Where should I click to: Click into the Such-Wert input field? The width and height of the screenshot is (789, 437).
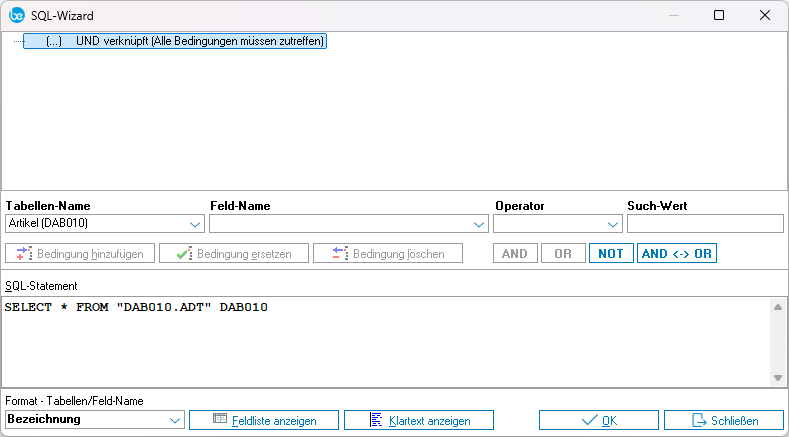[704, 224]
